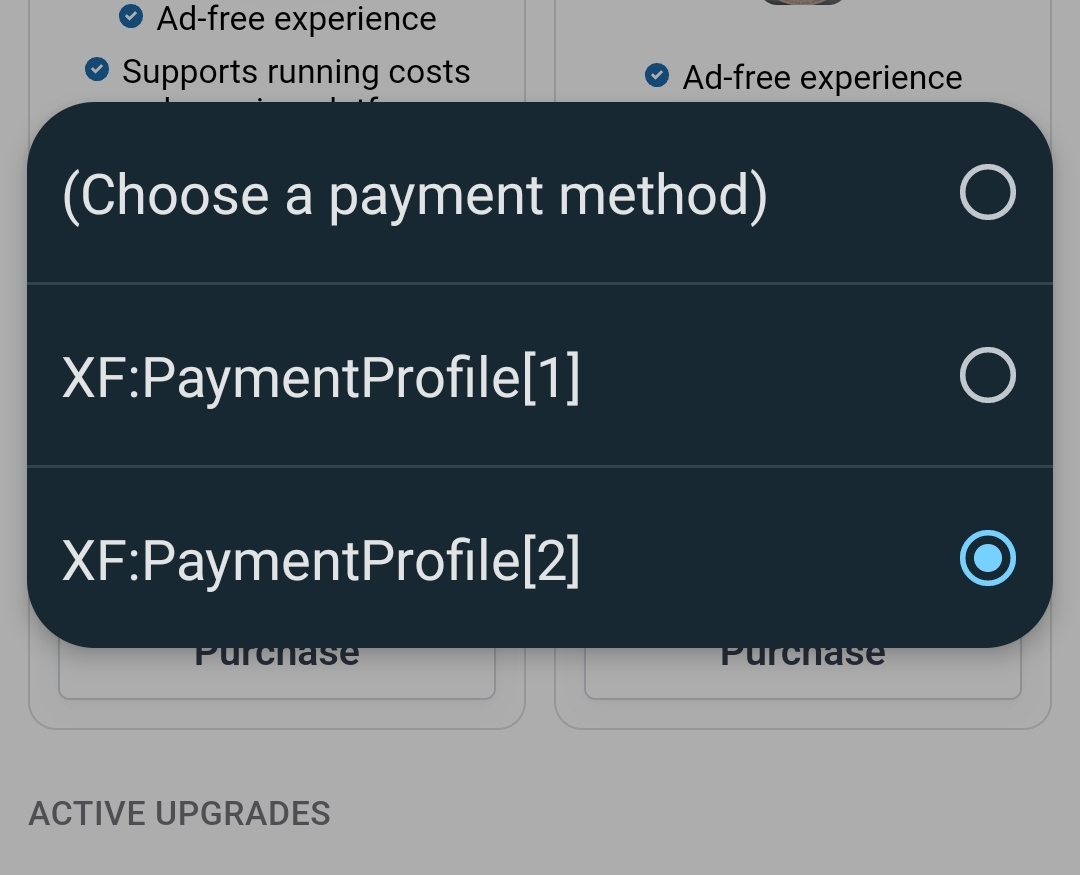Click the ACTIVE UPGRADES section heading

[x=180, y=813]
